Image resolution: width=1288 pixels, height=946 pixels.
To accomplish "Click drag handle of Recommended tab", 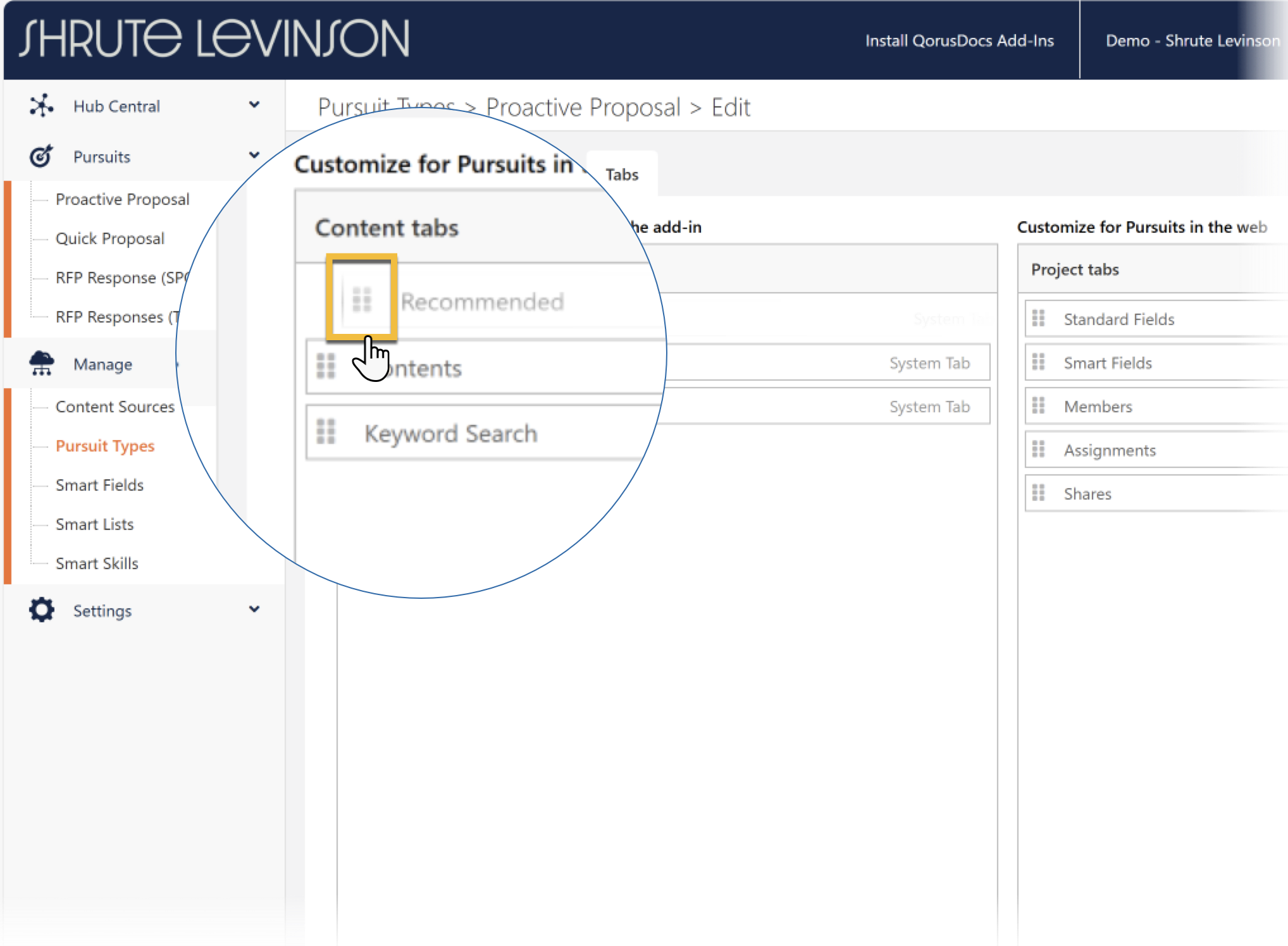I will coord(362,300).
